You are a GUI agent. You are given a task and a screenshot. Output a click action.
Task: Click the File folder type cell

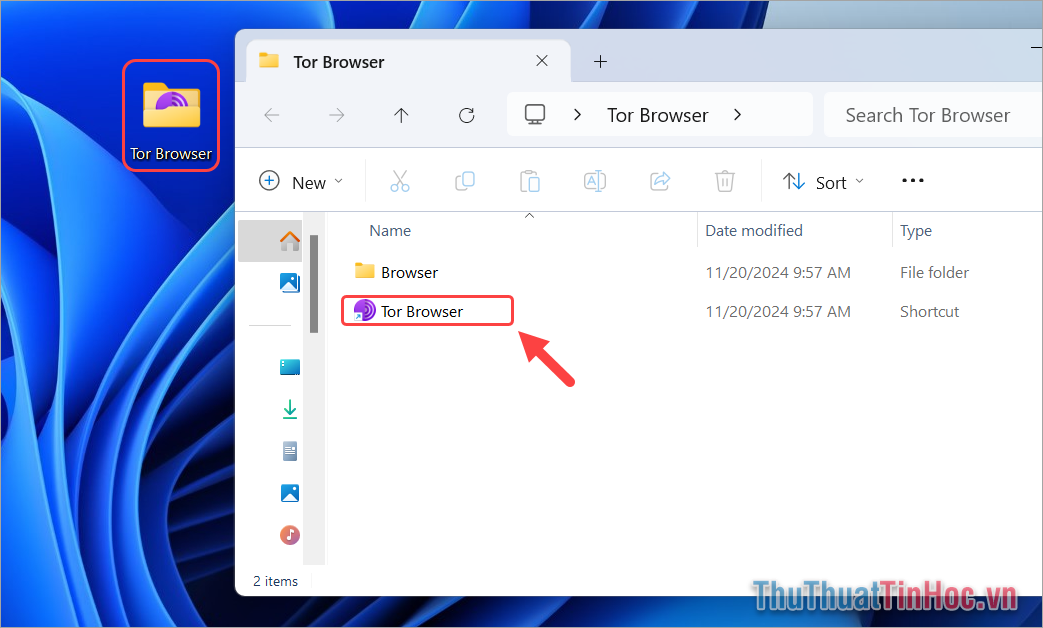(x=934, y=273)
